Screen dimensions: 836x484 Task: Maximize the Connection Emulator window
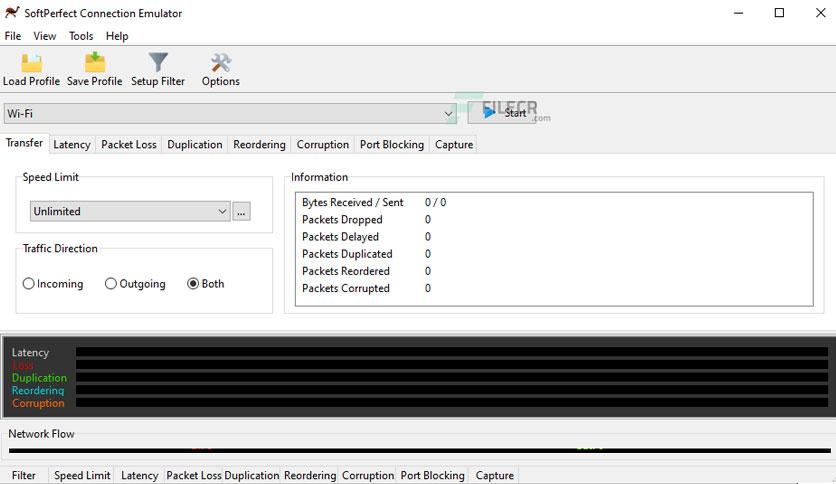(x=779, y=13)
